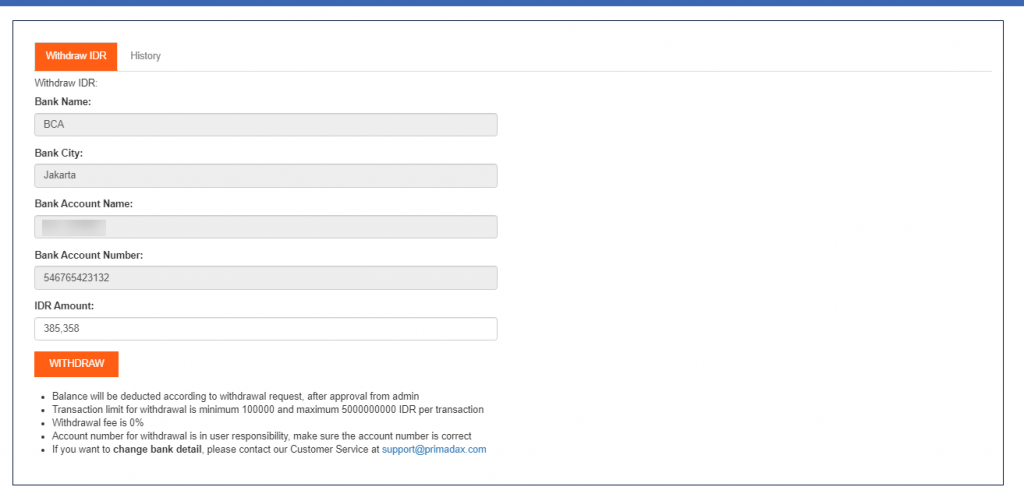Image resolution: width=1024 pixels, height=501 pixels.
Task: Click the Bank Account Number field
Action: click(x=266, y=278)
